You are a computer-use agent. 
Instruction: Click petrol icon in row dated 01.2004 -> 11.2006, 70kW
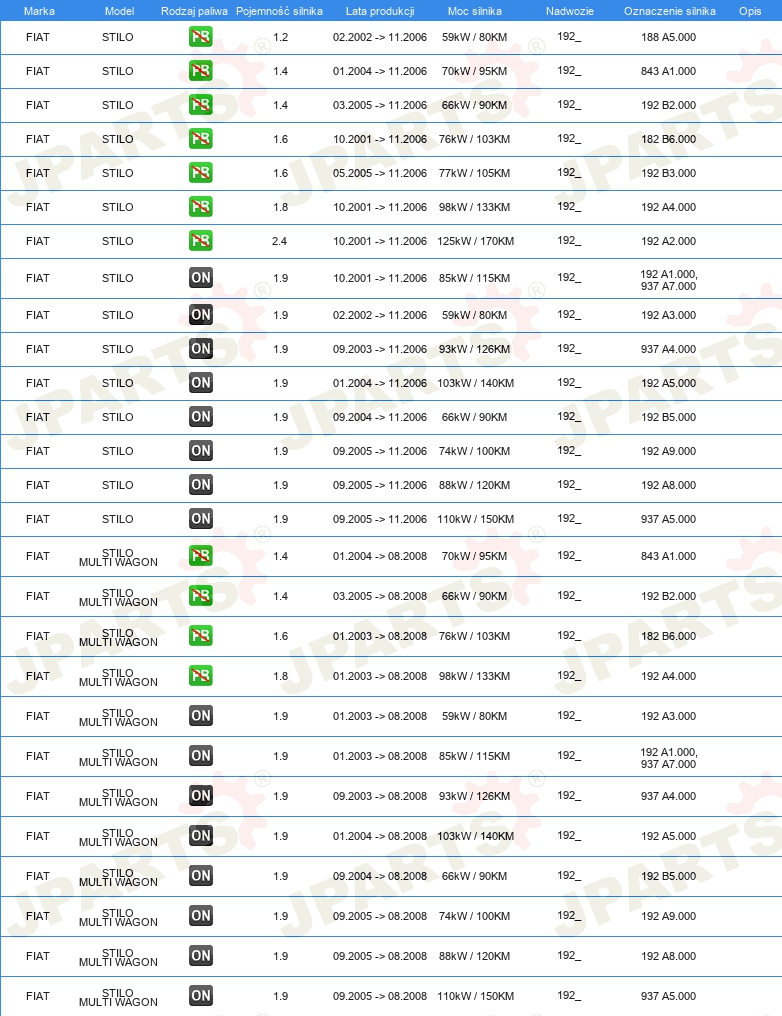(x=201, y=71)
